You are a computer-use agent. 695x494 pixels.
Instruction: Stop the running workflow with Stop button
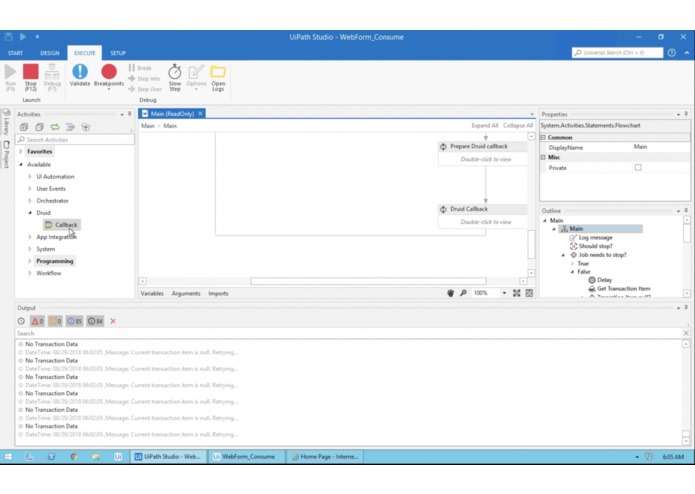point(31,77)
